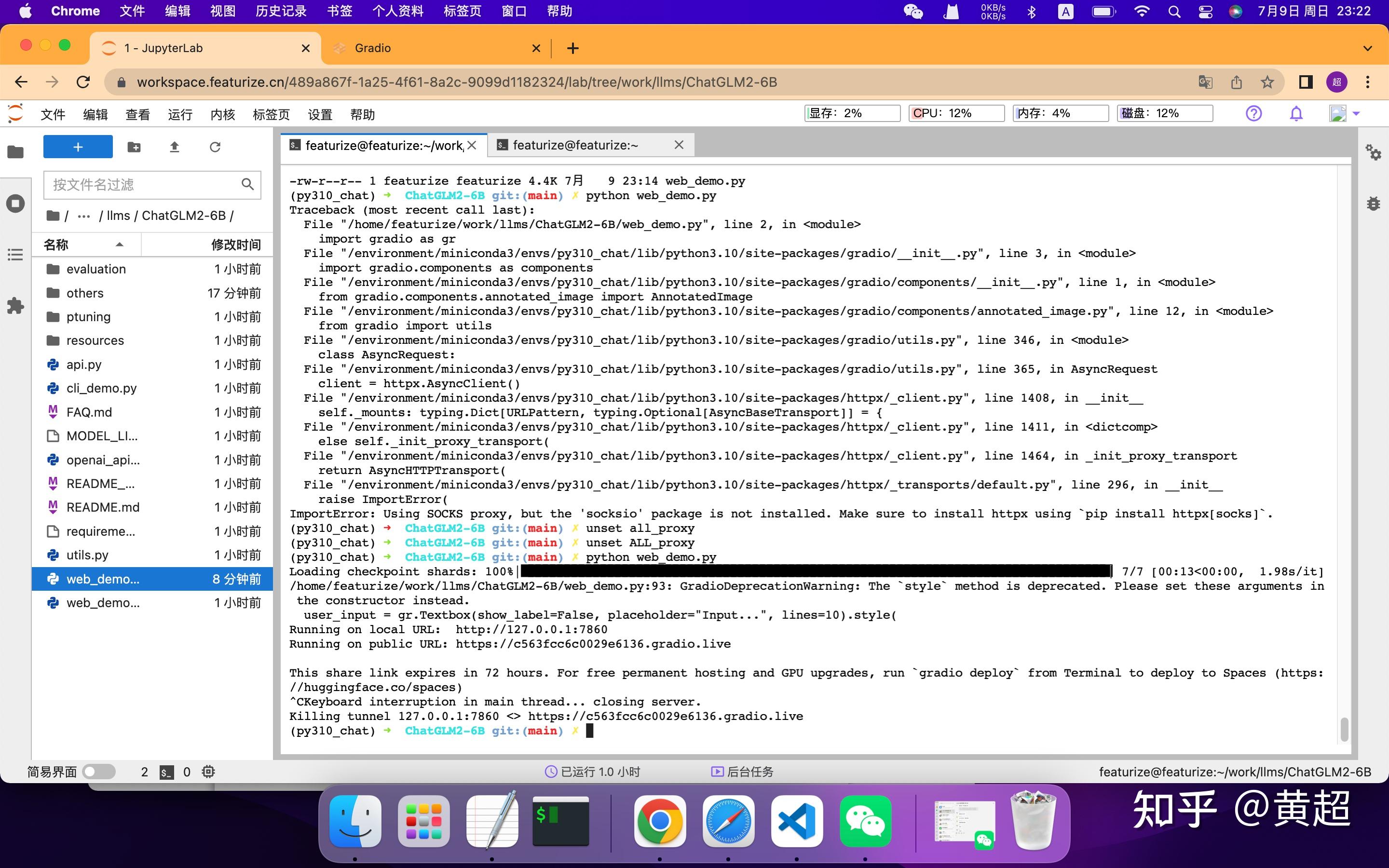Switch to the featurize@featurize:~ terminal tab
This screenshot has width=1389, height=868.
[575, 145]
